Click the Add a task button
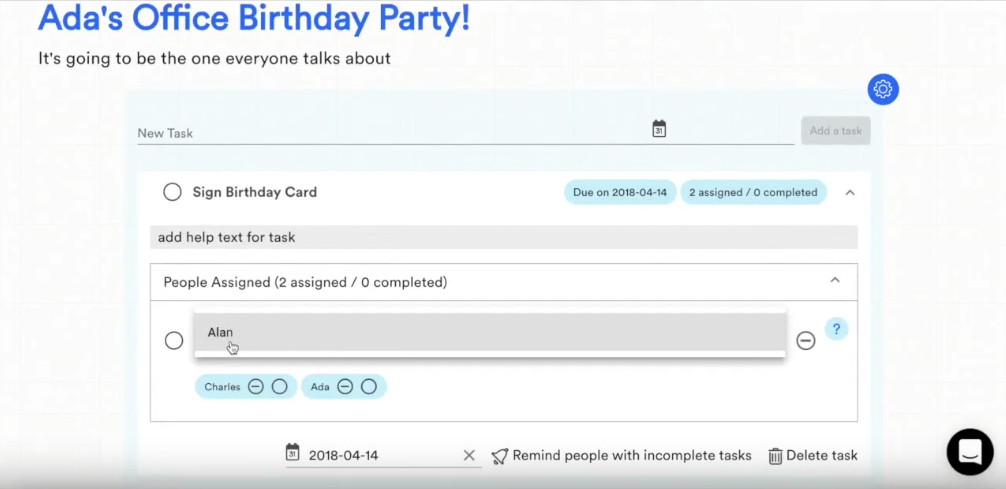 pyautogui.click(x=835, y=131)
